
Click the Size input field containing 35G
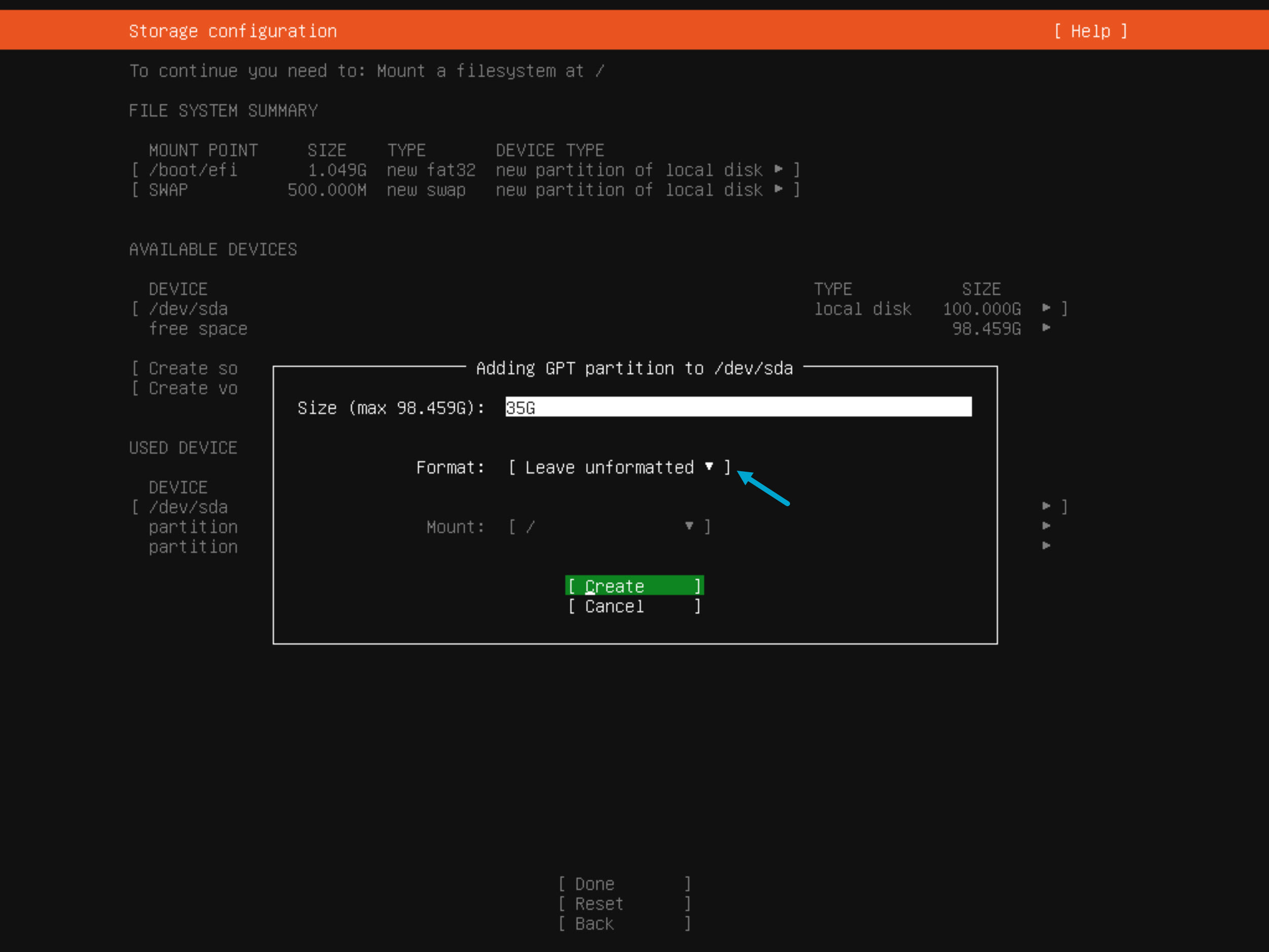click(738, 407)
